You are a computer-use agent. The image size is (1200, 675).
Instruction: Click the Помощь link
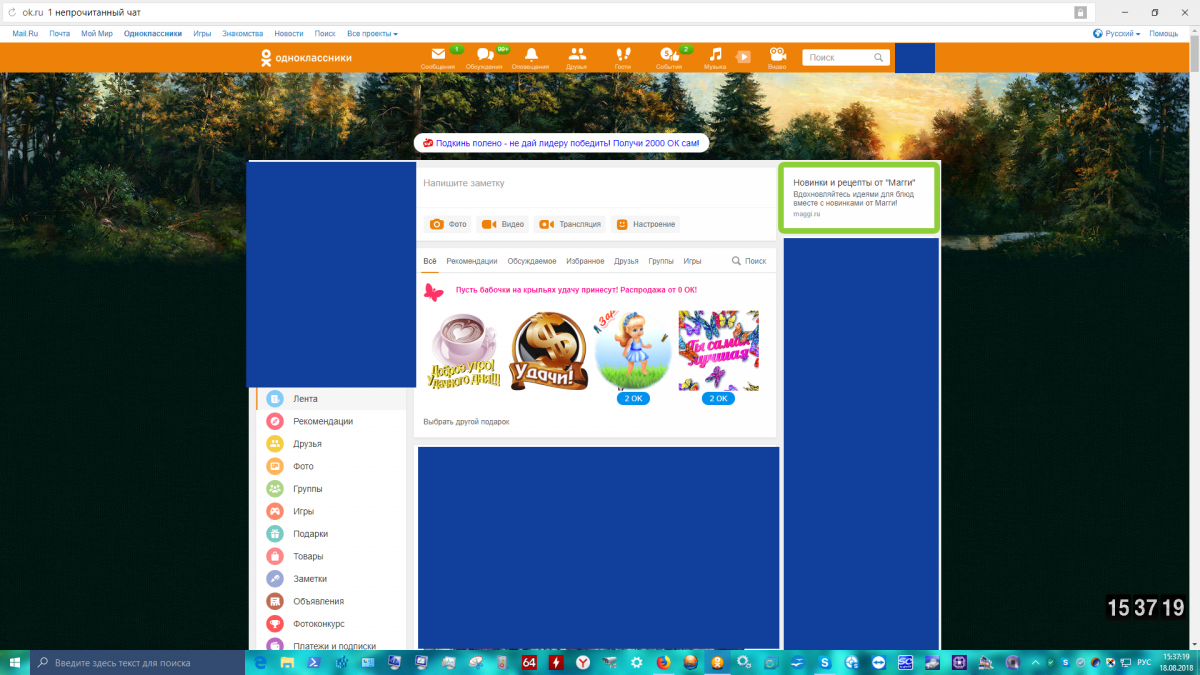1163,34
